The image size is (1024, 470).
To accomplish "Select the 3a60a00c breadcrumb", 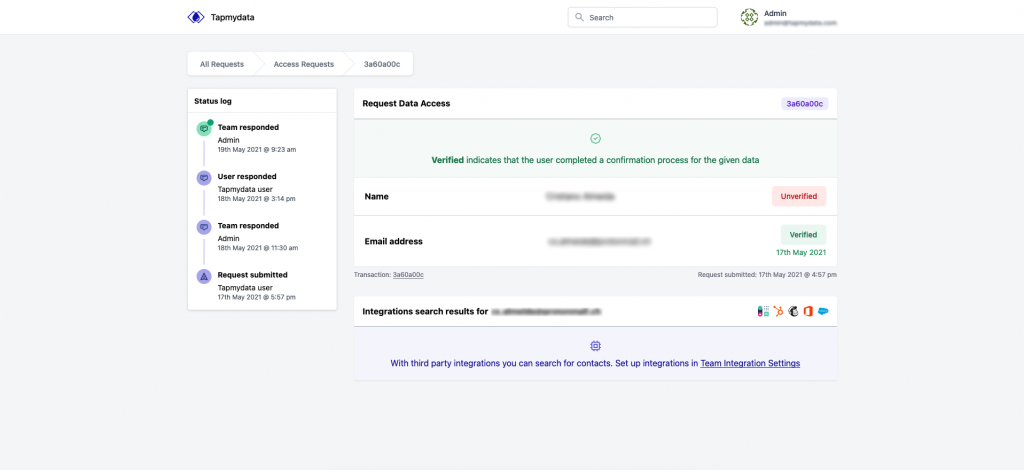I will point(382,64).
